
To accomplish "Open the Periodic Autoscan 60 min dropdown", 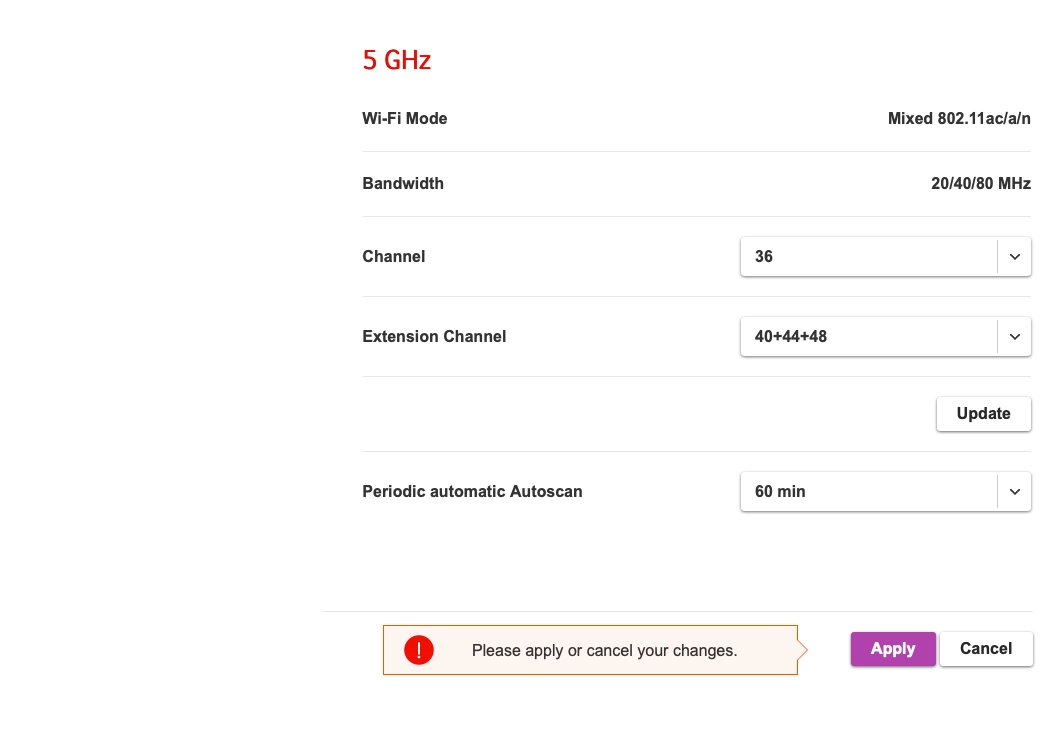I will (868, 492).
